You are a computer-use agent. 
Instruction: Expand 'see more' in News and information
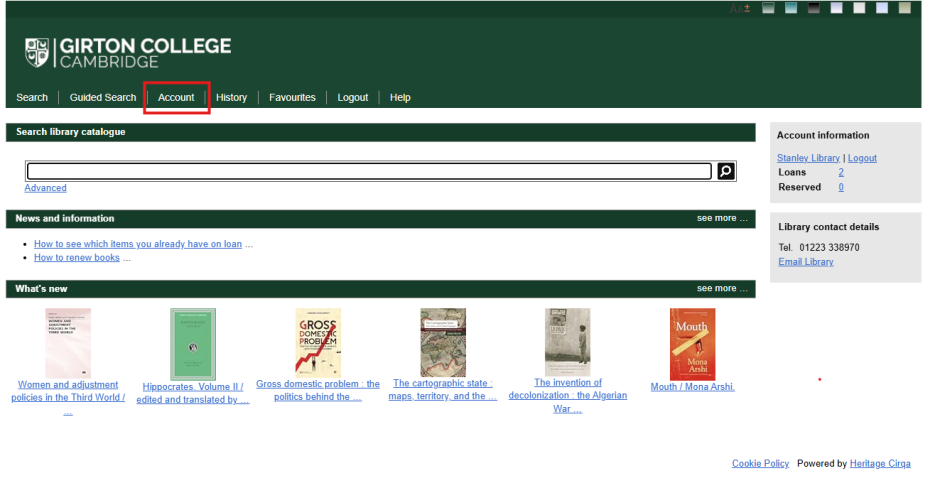[x=721, y=218]
